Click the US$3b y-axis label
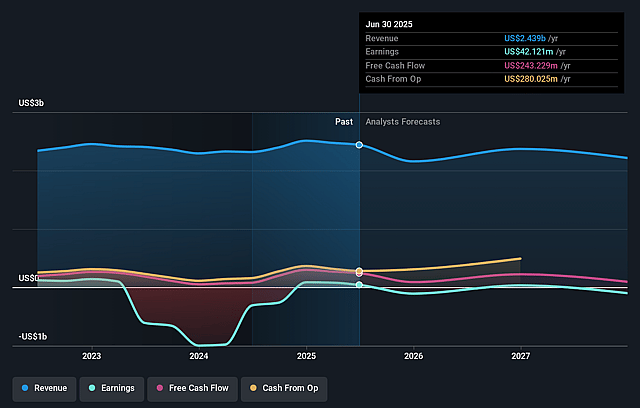This screenshot has width=640, height=408. [x=31, y=103]
